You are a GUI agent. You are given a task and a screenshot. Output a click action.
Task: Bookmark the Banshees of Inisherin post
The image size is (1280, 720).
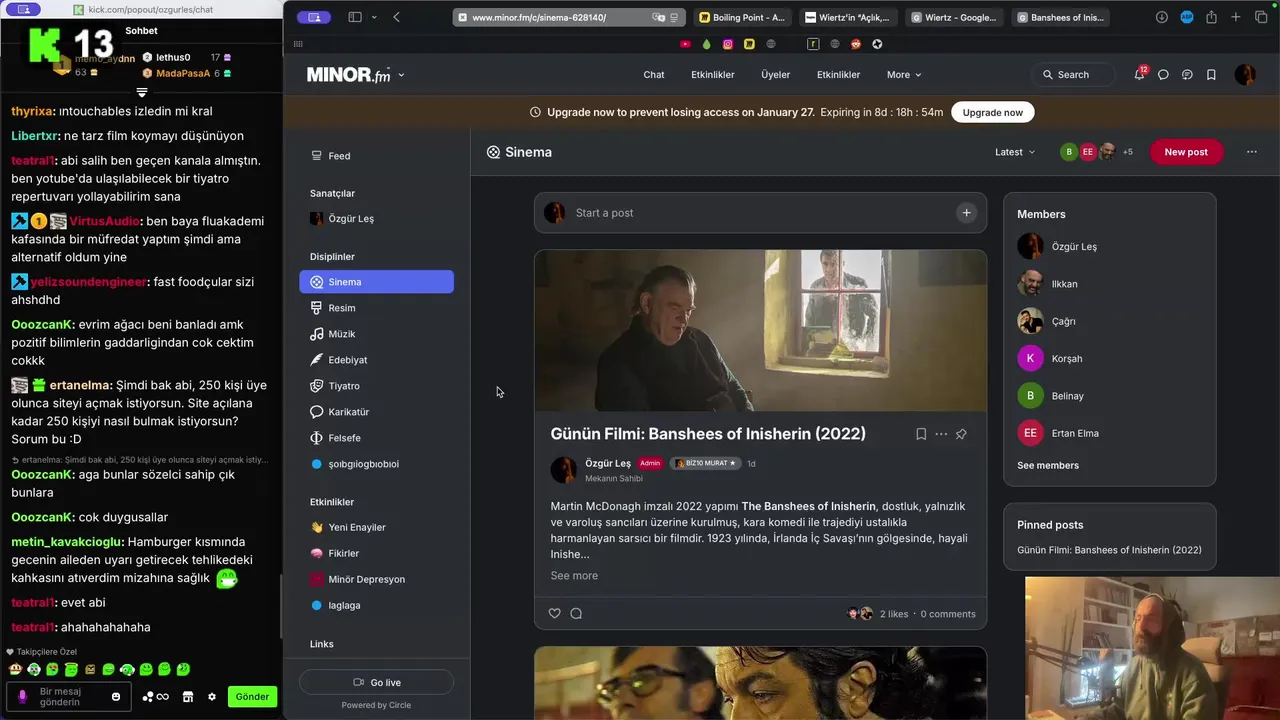tap(921, 434)
